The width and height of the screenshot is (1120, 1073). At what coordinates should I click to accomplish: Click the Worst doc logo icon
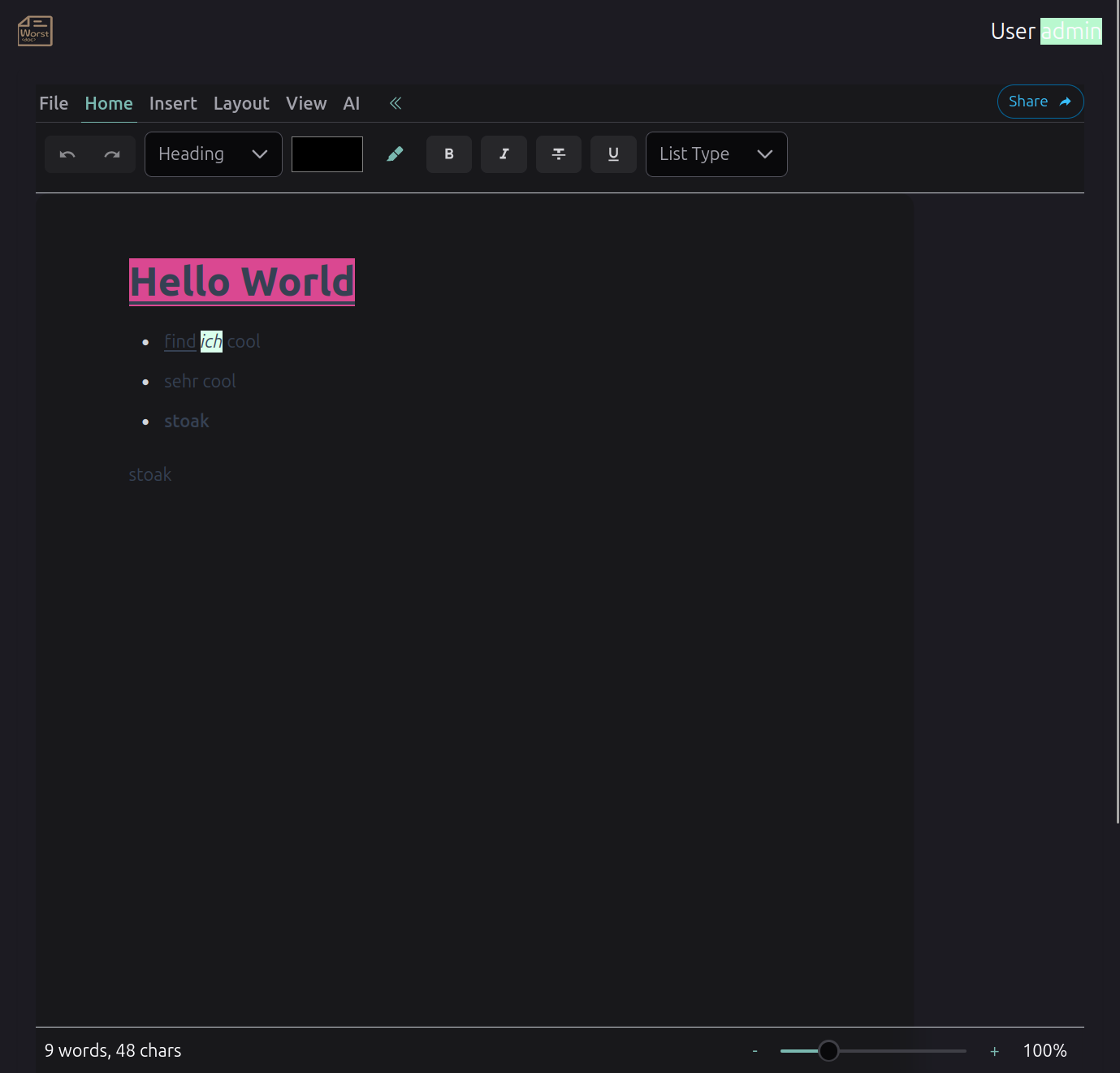click(35, 32)
